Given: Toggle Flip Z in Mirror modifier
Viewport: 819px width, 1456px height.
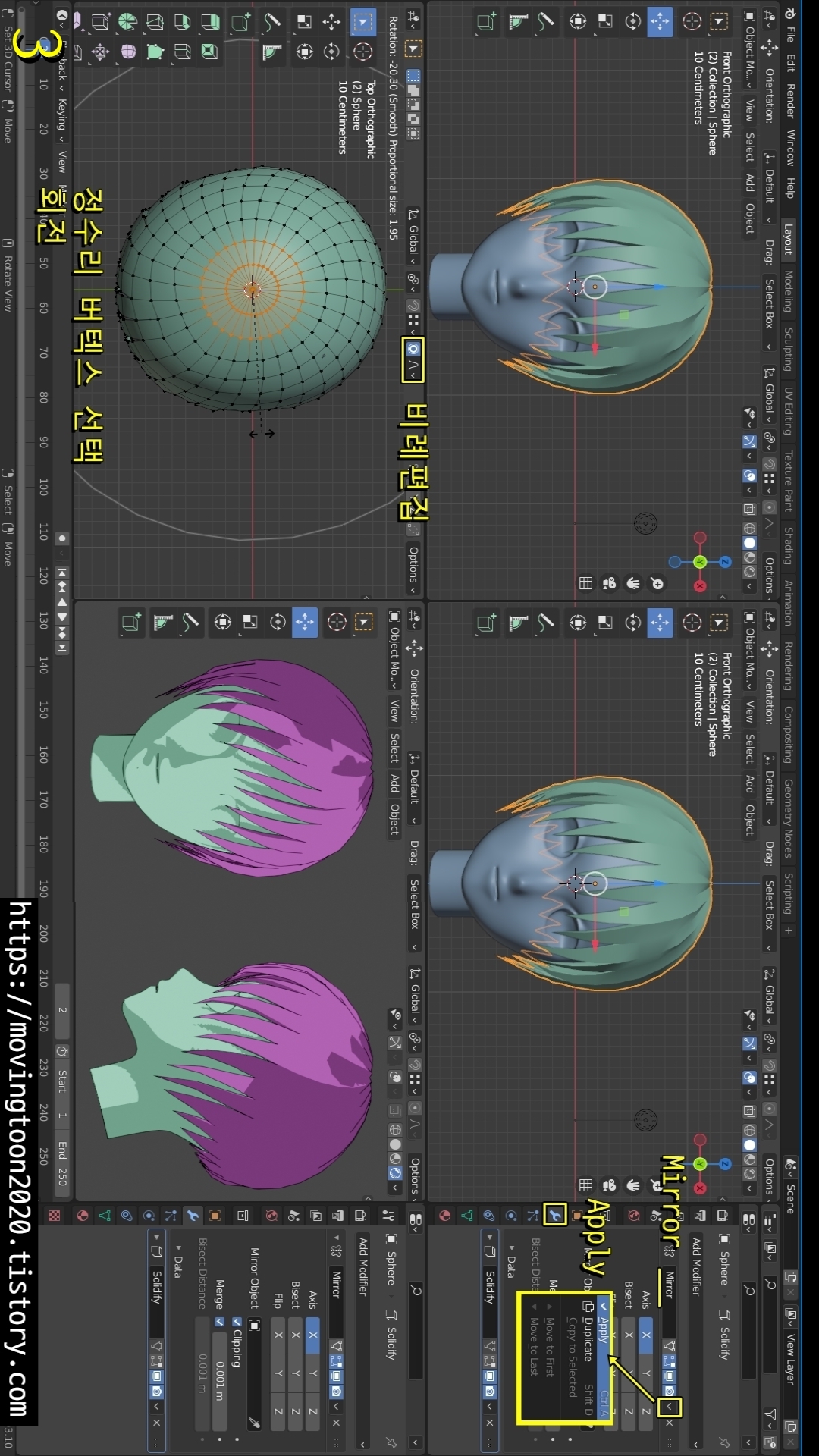Looking at the screenshot, I should (278, 1411).
